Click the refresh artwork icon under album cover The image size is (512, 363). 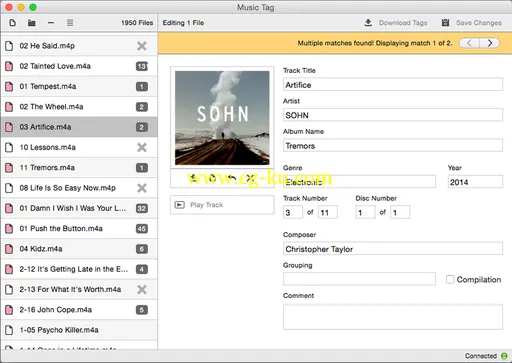(x=212, y=178)
